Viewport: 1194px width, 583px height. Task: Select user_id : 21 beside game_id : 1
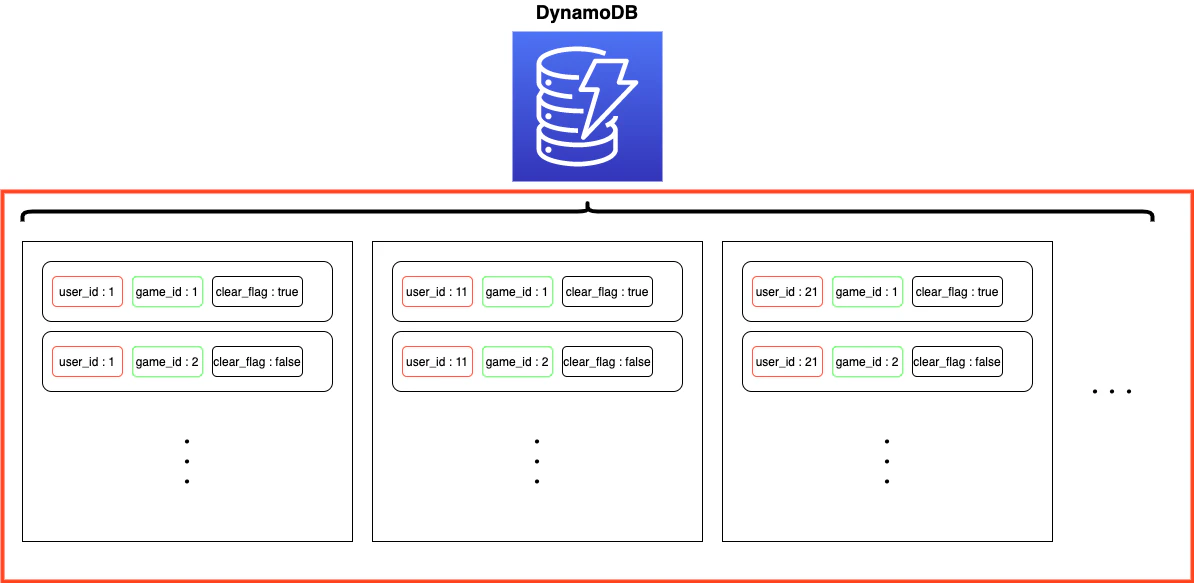[x=787, y=292]
